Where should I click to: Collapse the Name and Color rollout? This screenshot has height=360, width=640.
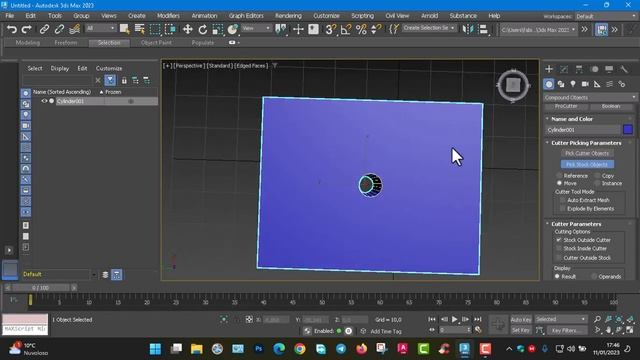coord(548,119)
